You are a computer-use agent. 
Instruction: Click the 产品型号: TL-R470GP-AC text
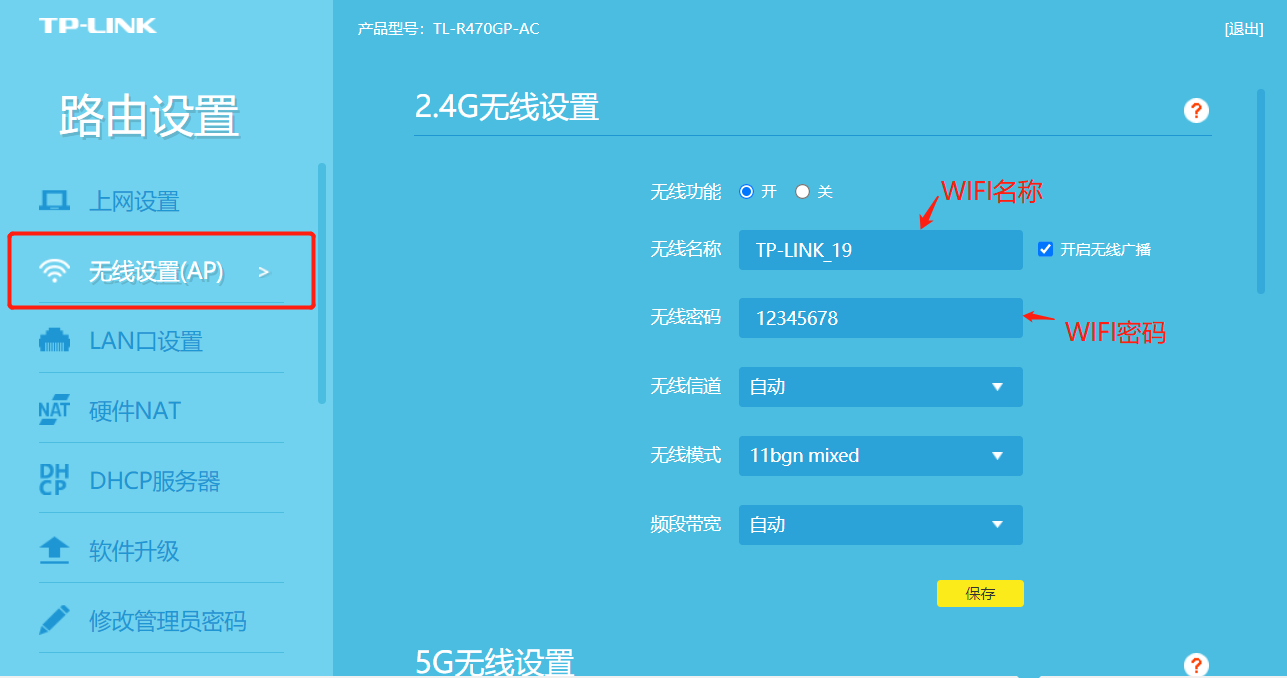point(448,29)
